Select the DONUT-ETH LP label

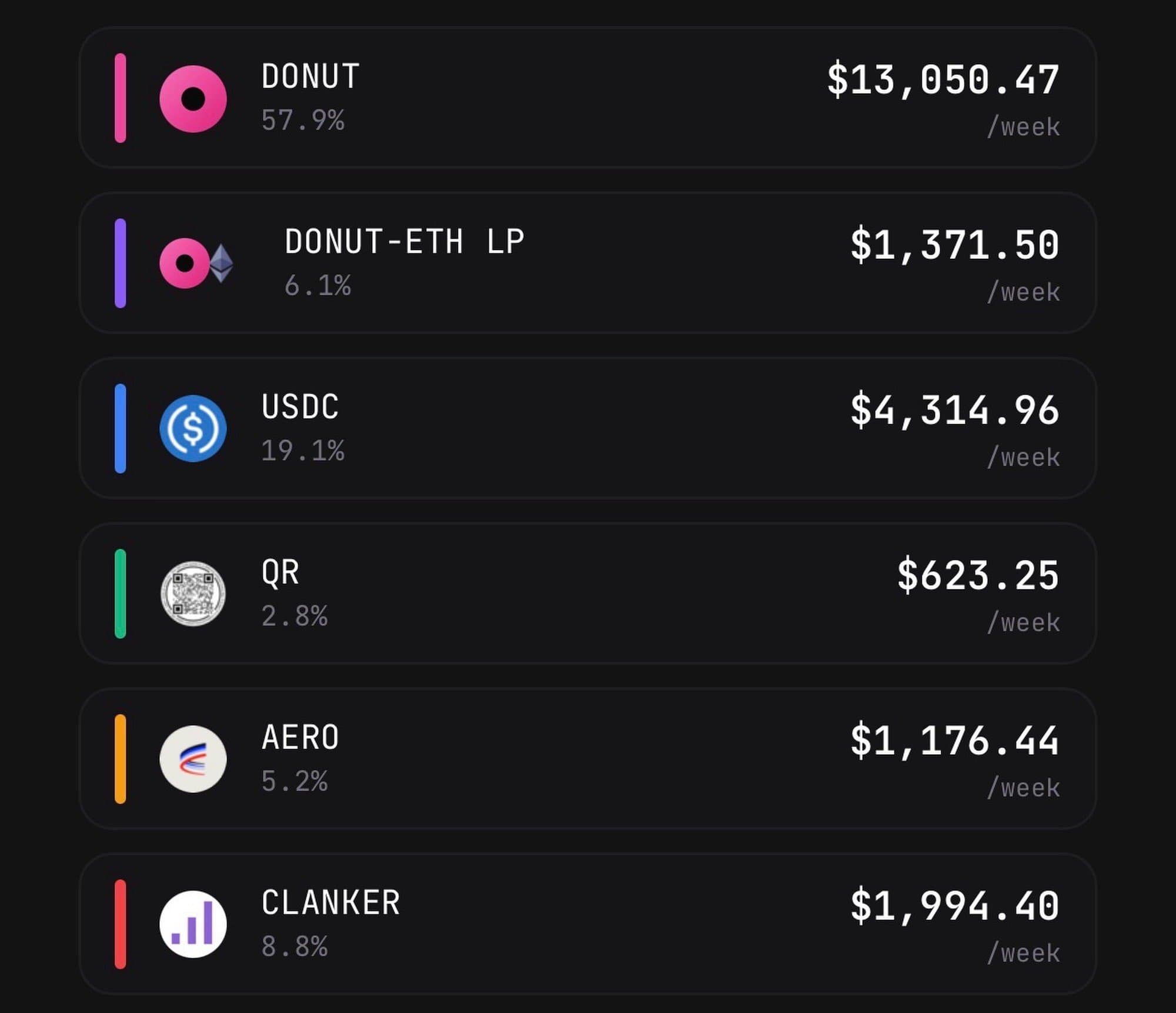[404, 242]
